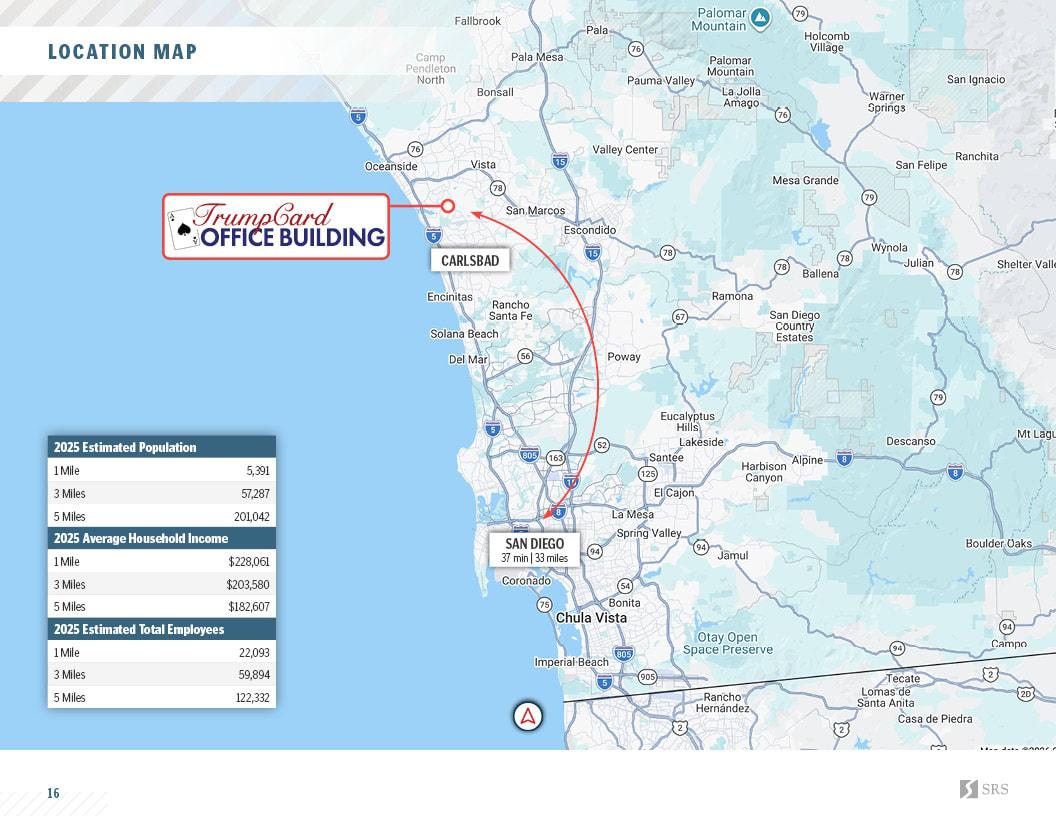The image size is (1056, 816).
Task: Click the 2D highway shield near Tecate
Action: click(x=1025, y=693)
